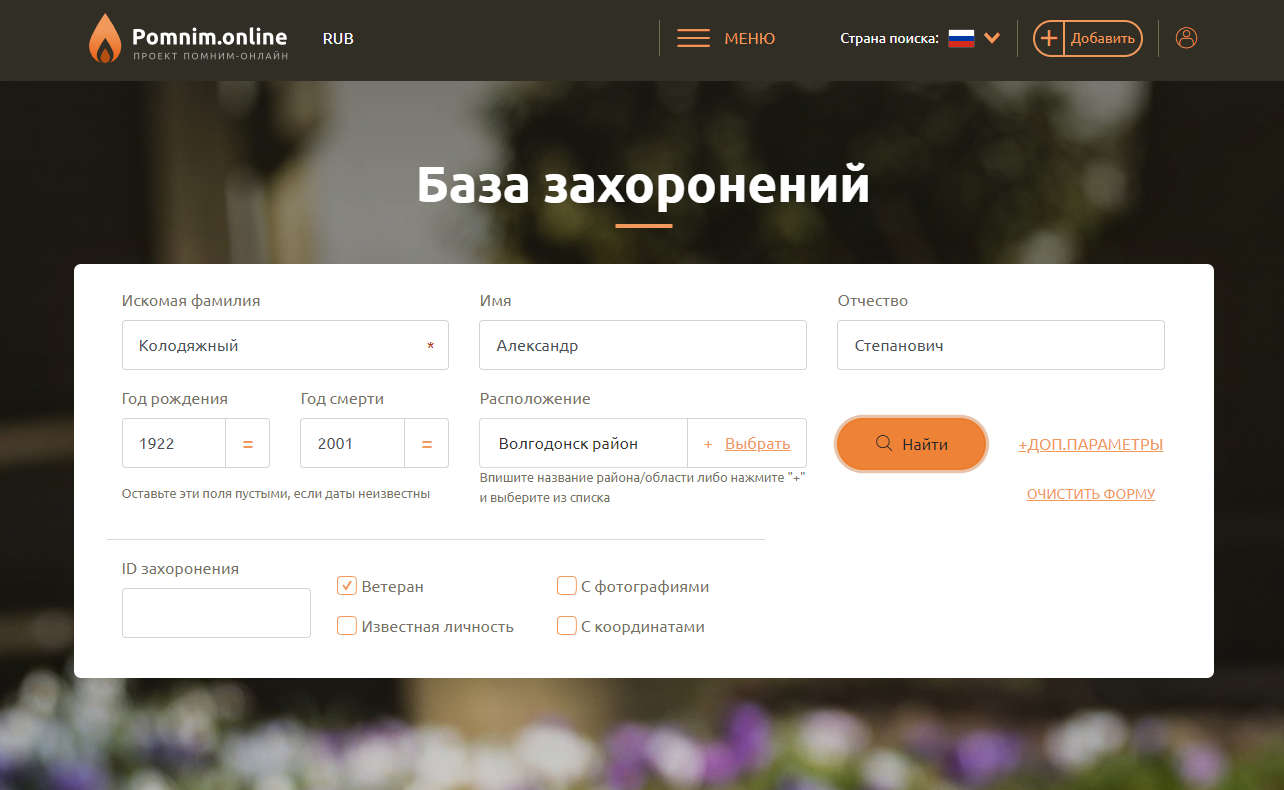Open the hamburger menu icon
Viewport: 1284px width, 790px height.
pos(693,39)
